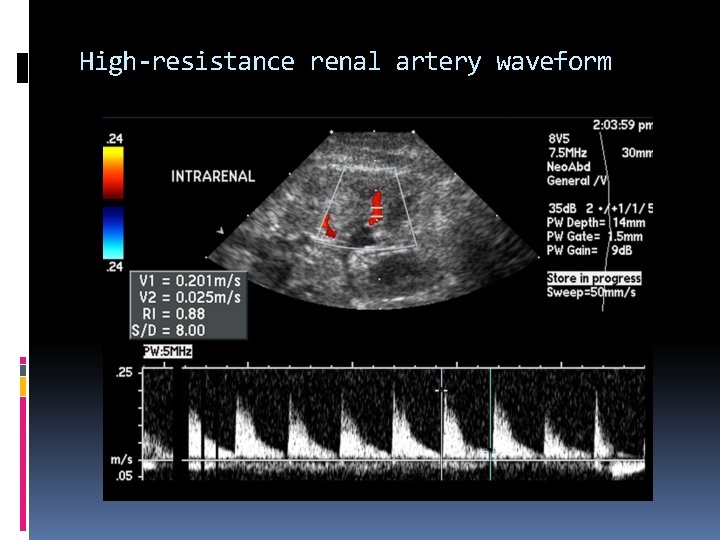
Task: Click the PW Gain= 9dB setting
Action: click(590, 250)
